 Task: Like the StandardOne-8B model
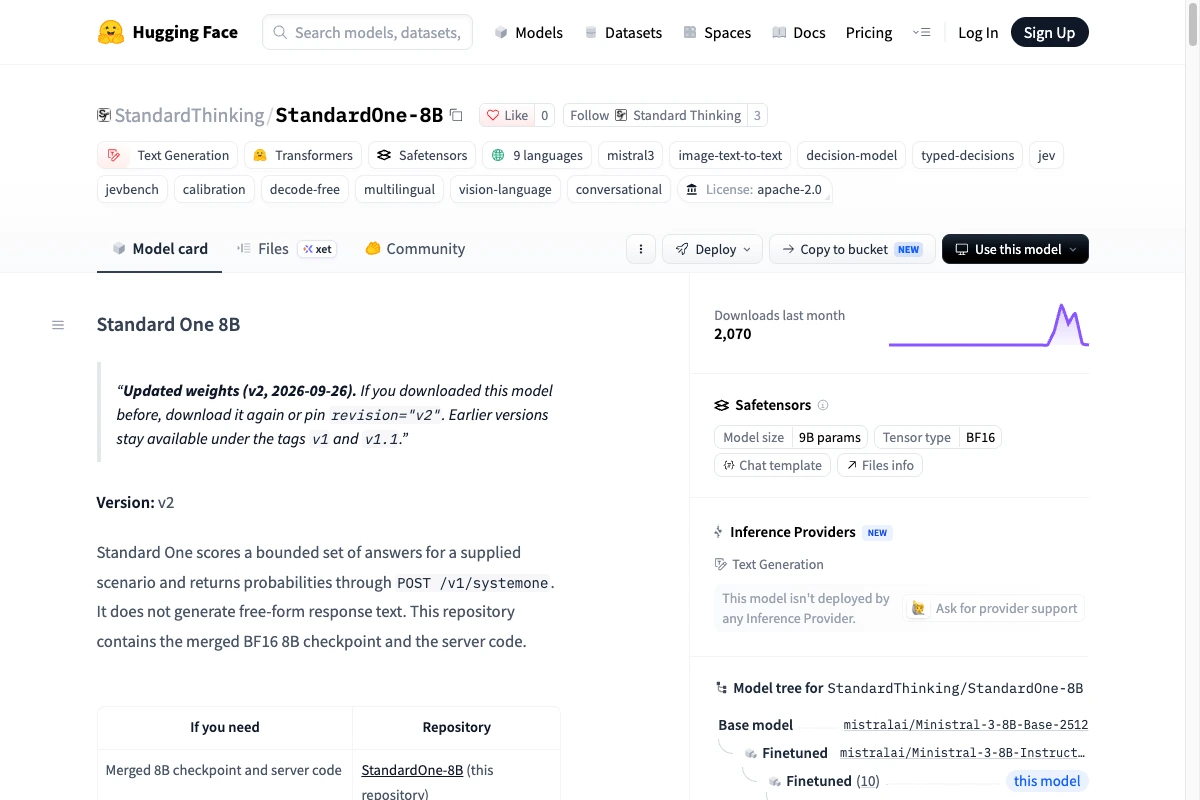click(507, 115)
